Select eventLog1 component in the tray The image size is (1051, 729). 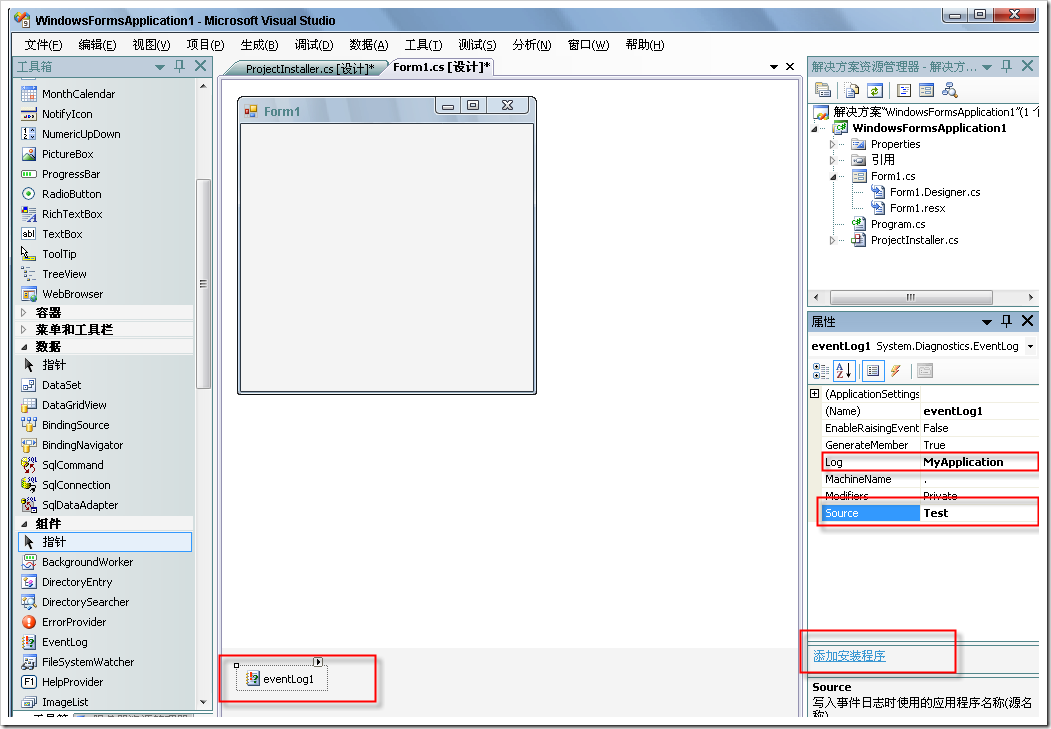[x=281, y=679]
